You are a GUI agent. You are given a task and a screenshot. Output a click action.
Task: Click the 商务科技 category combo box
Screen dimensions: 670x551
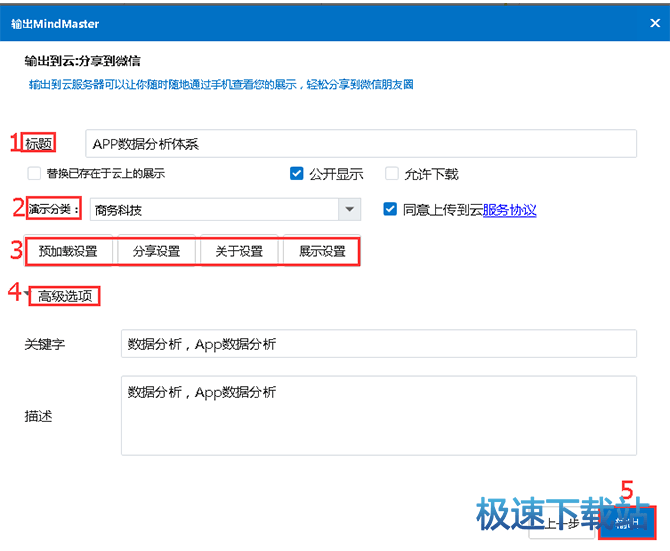pos(225,209)
